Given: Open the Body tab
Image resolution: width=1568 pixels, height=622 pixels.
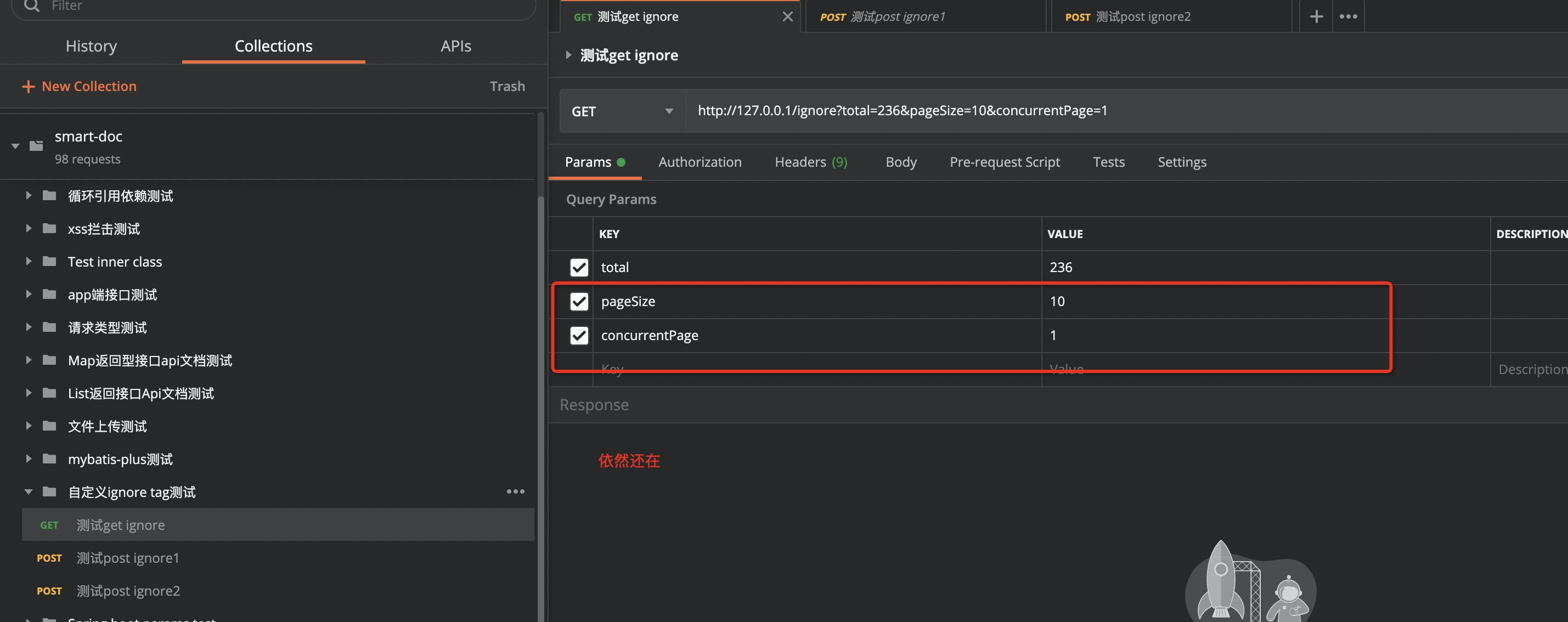Looking at the screenshot, I should point(901,162).
